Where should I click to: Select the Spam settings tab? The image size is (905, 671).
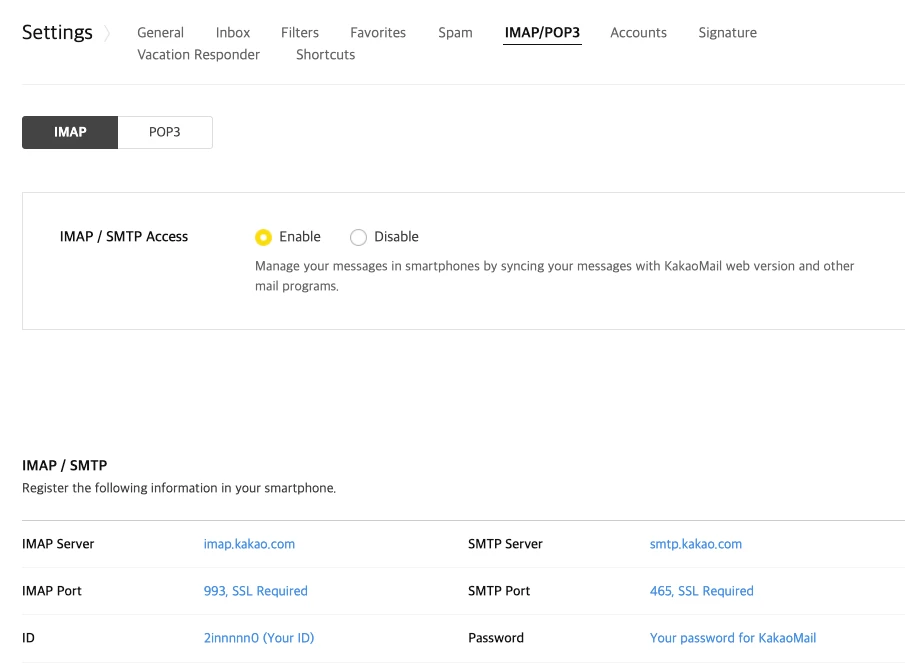click(455, 33)
